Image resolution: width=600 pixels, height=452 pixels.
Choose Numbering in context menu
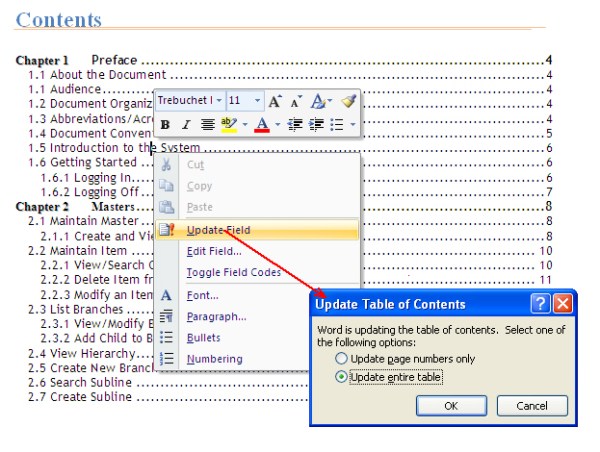point(233,359)
